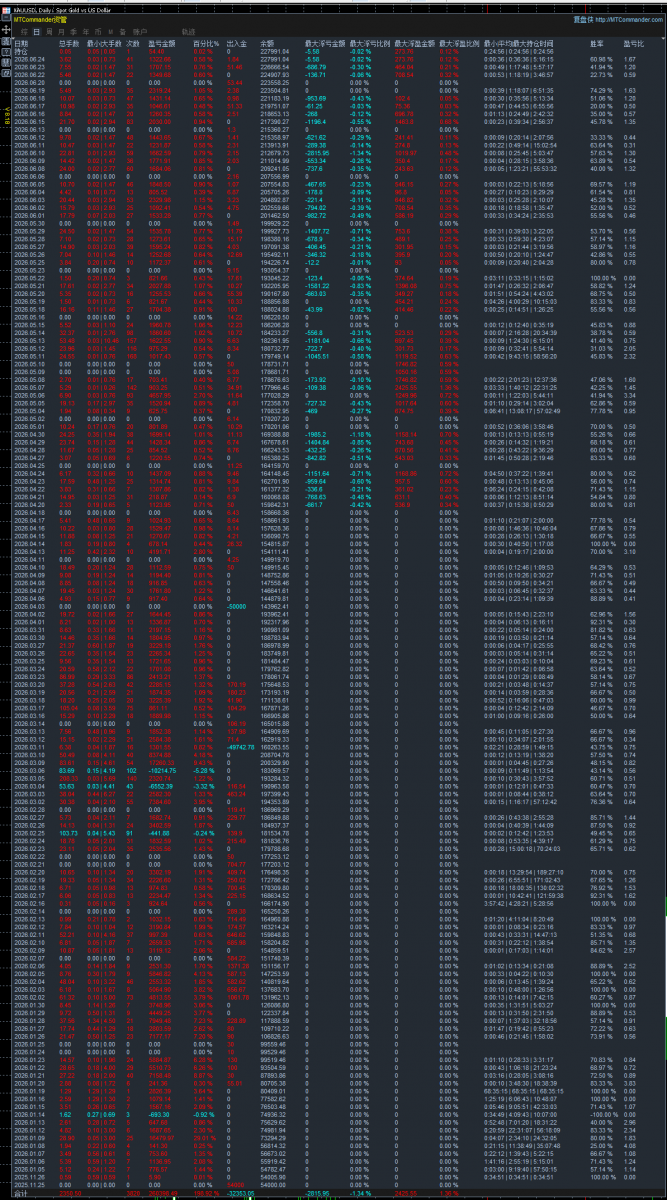Screen dimensions: 667x1200
Task: Open the 季 quarterly tab
Action: tap(73, 32)
